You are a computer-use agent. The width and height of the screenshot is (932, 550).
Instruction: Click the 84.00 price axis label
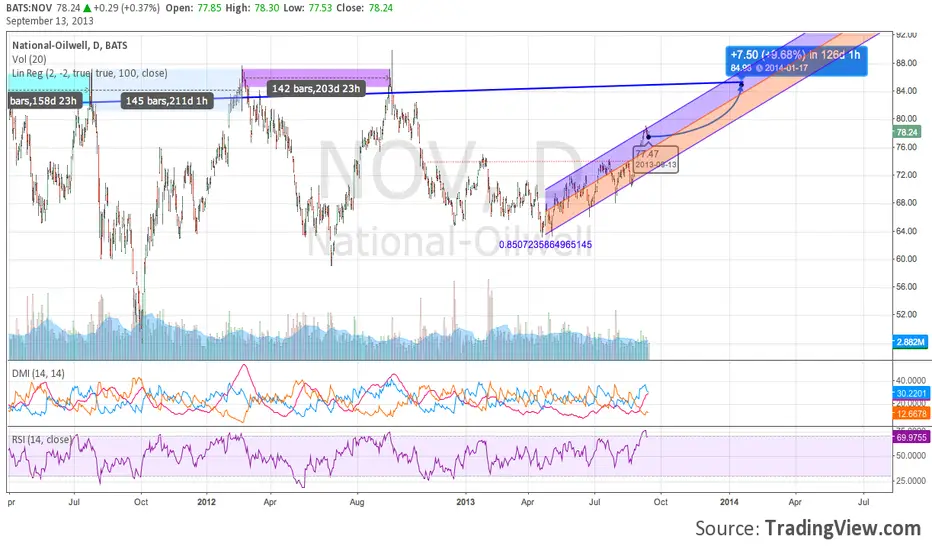coord(906,91)
